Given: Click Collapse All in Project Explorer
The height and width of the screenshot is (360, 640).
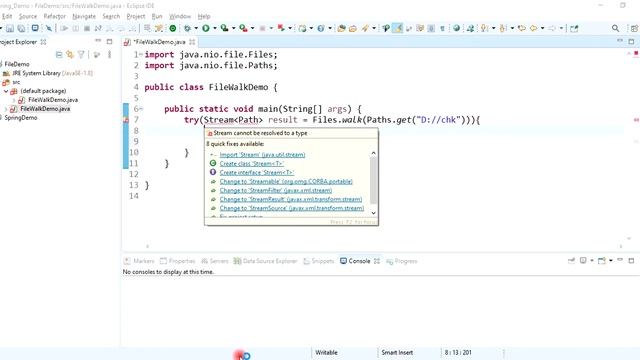Looking at the screenshot, I should pos(59,54).
